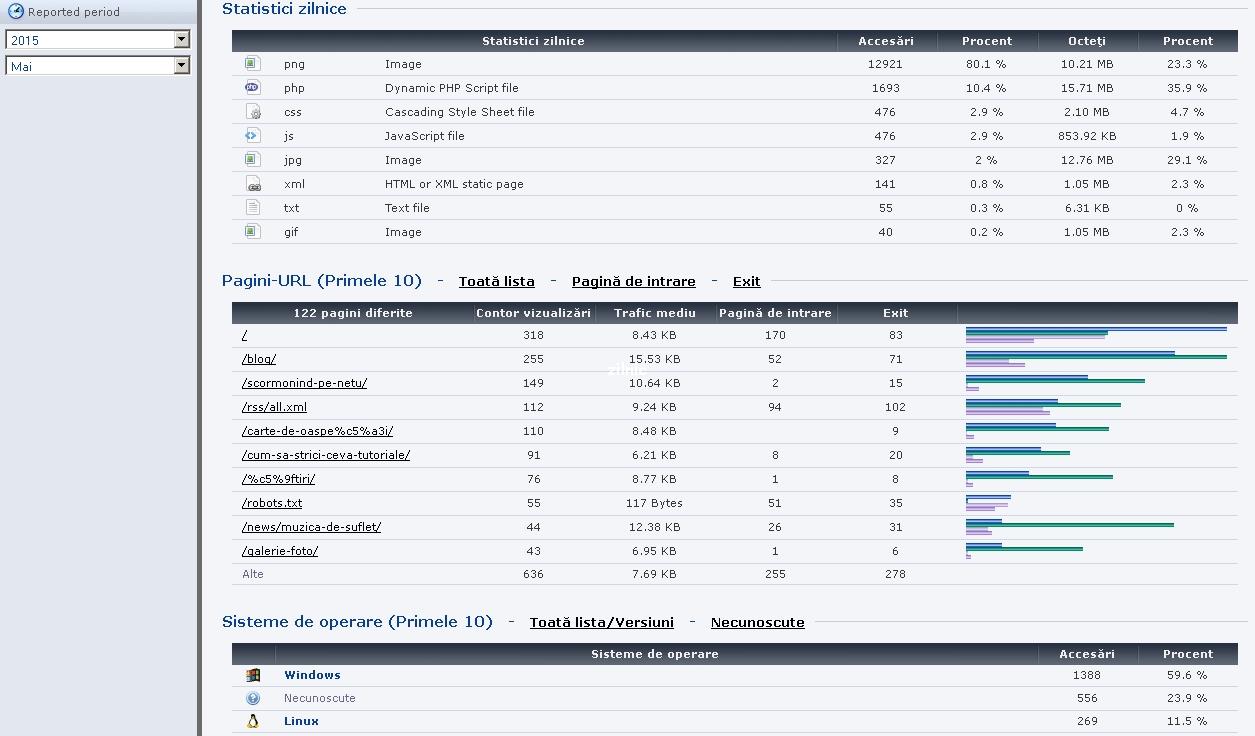Image resolution: width=1255 pixels, height=736 pixels.
Task: Click the Cascading Style Sheet file description
Action: (x=460, y=112)
